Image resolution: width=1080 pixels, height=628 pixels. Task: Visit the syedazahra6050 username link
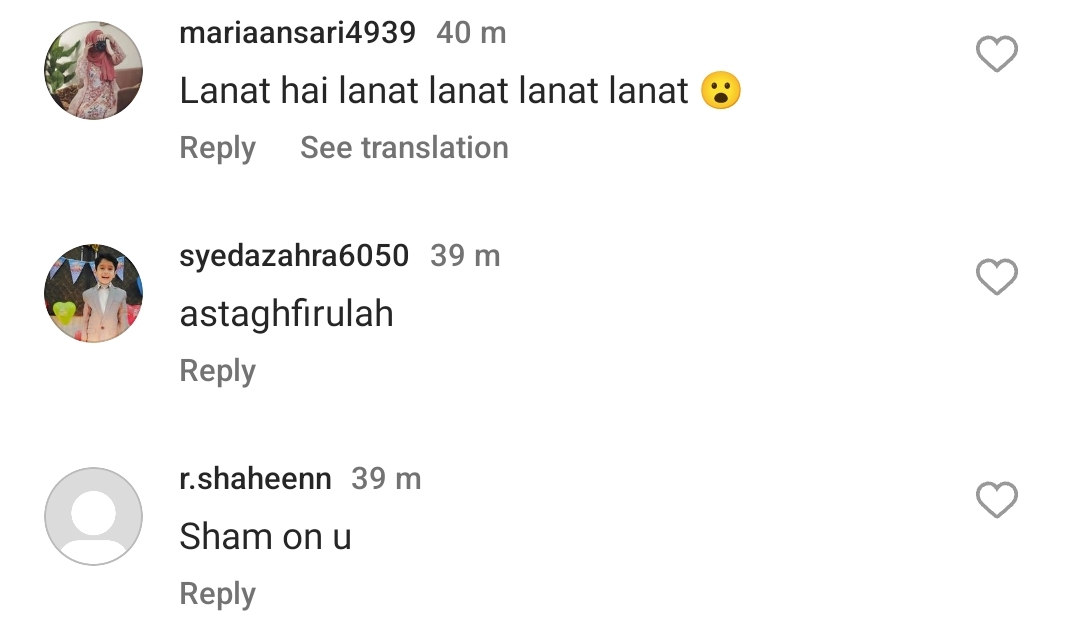294,256
